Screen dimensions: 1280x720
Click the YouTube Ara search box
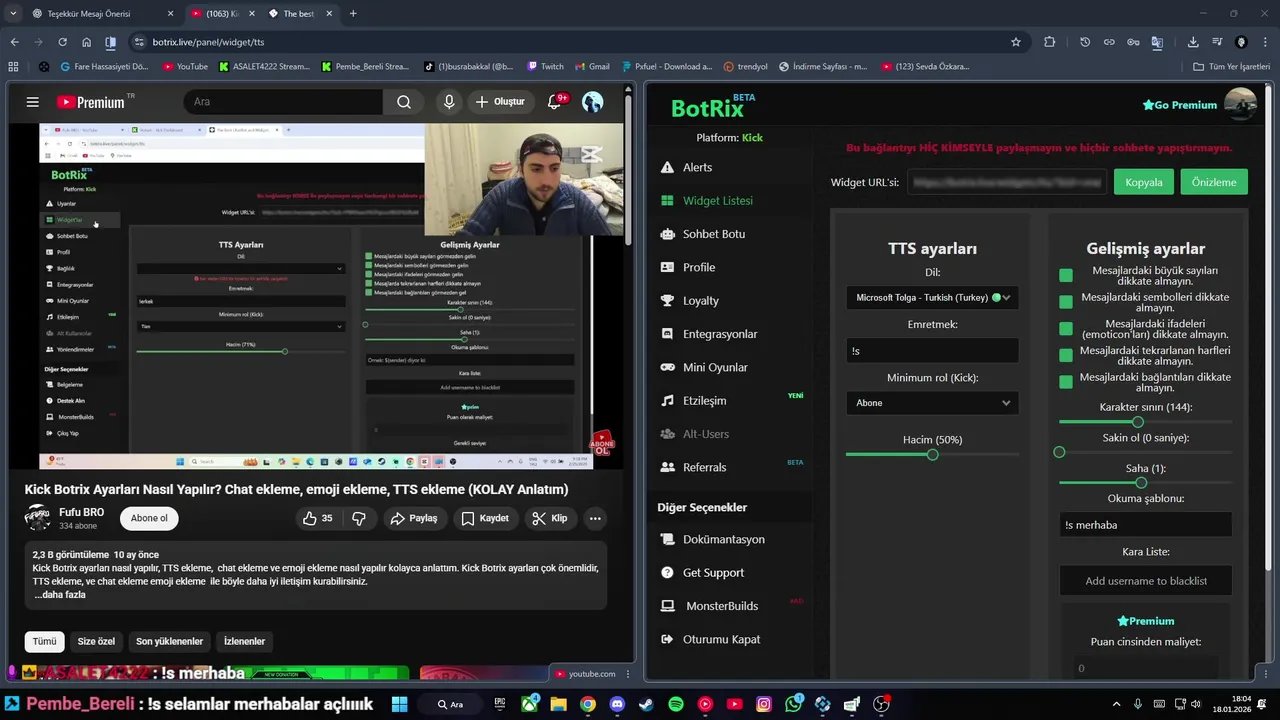click(283, 102)
